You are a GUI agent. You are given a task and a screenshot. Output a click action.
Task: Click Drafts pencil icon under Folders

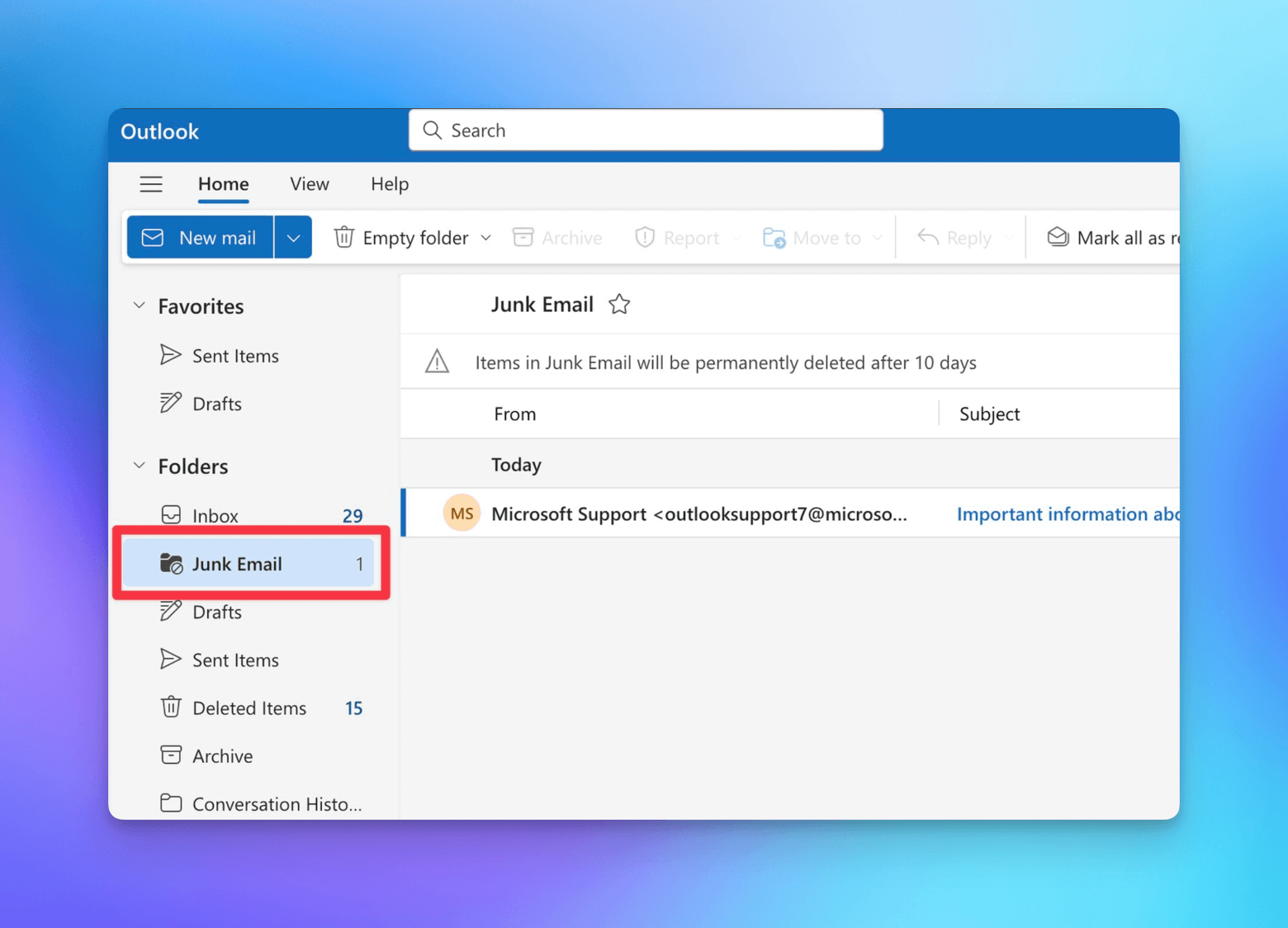click(171, 611)
